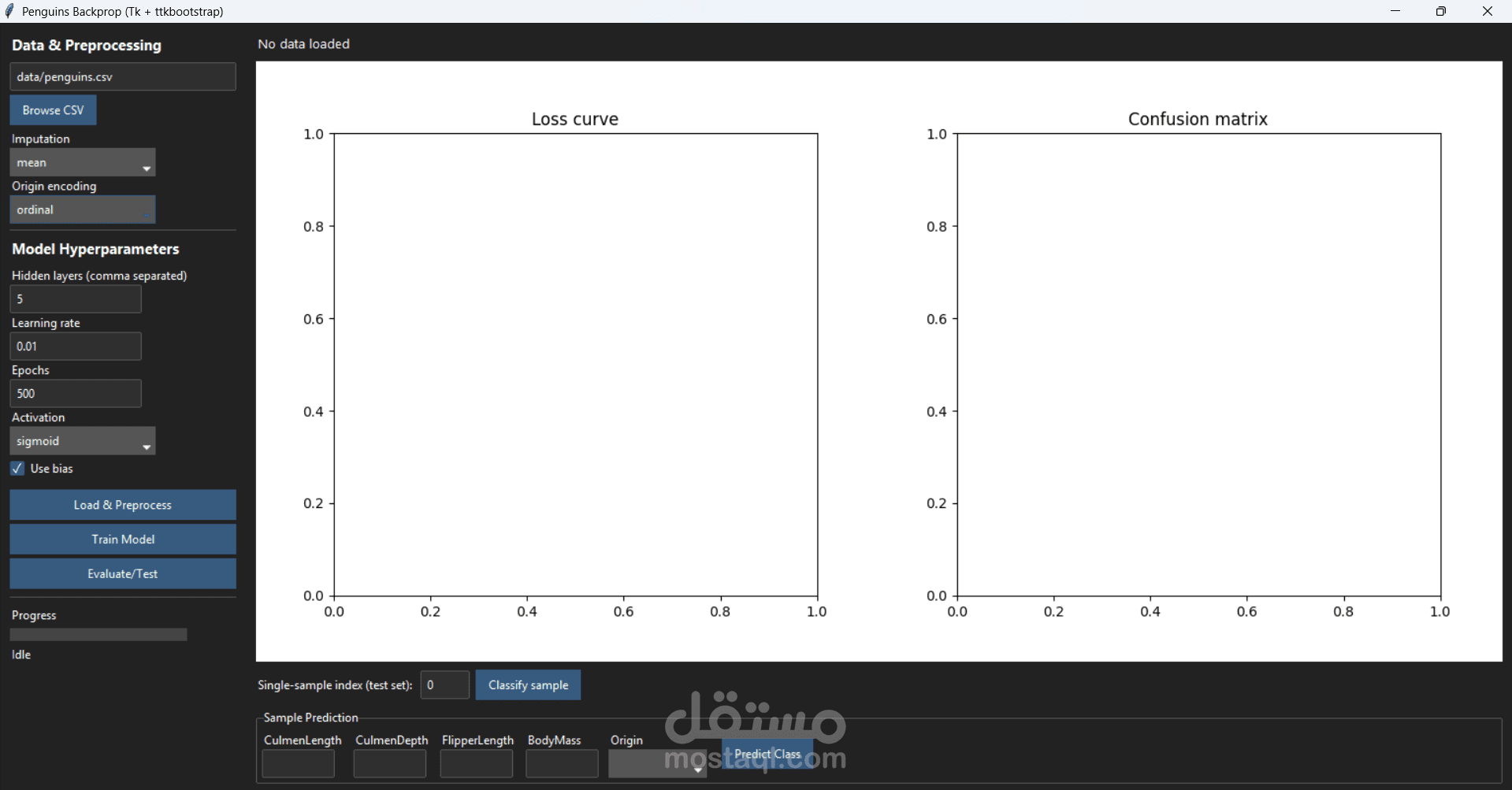This screenshot has width=1512, height=790.
Task: Focus the Learning rate field showing 0.01
Action: click(x=76, y=347)
